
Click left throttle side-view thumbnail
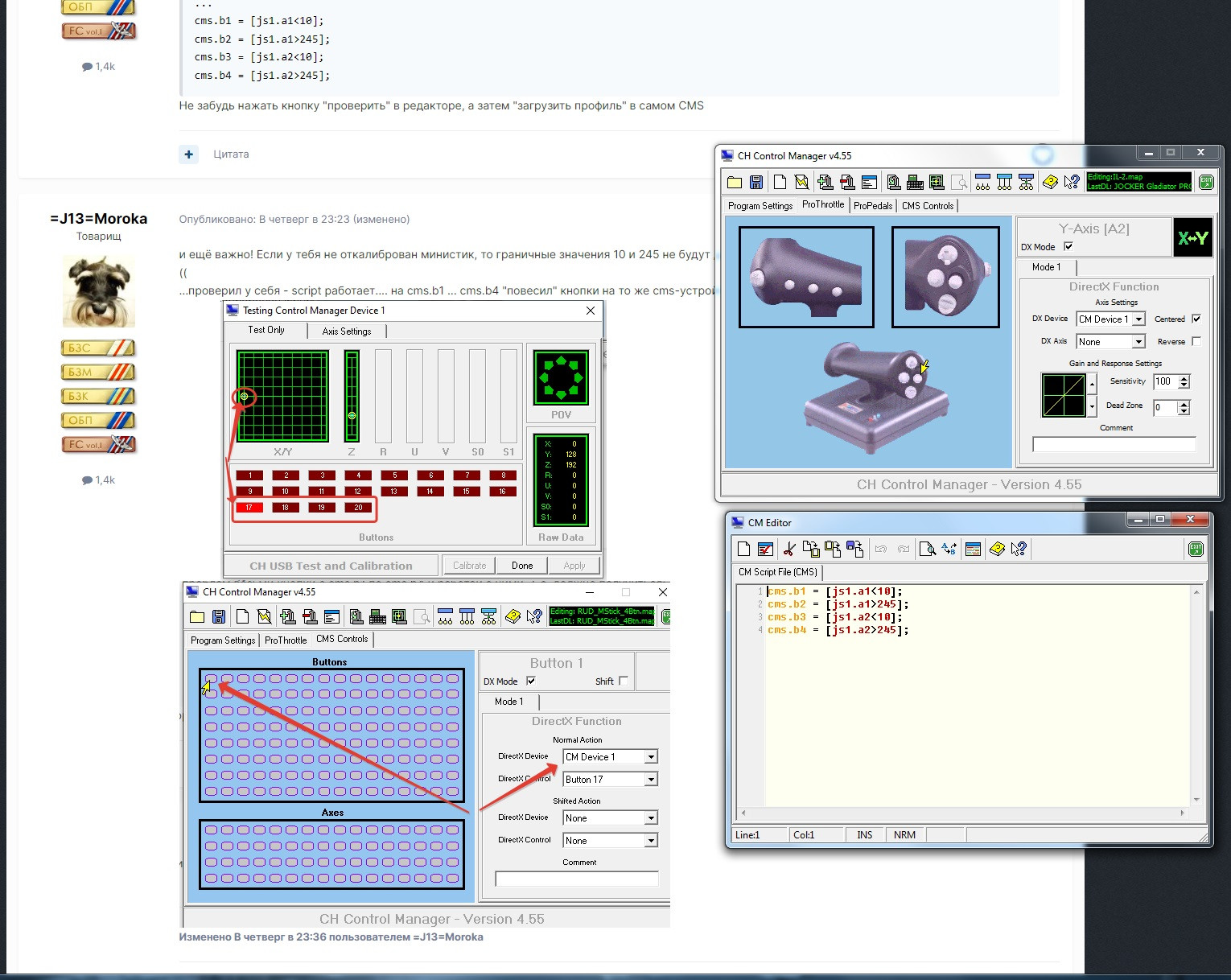[806, 277]
